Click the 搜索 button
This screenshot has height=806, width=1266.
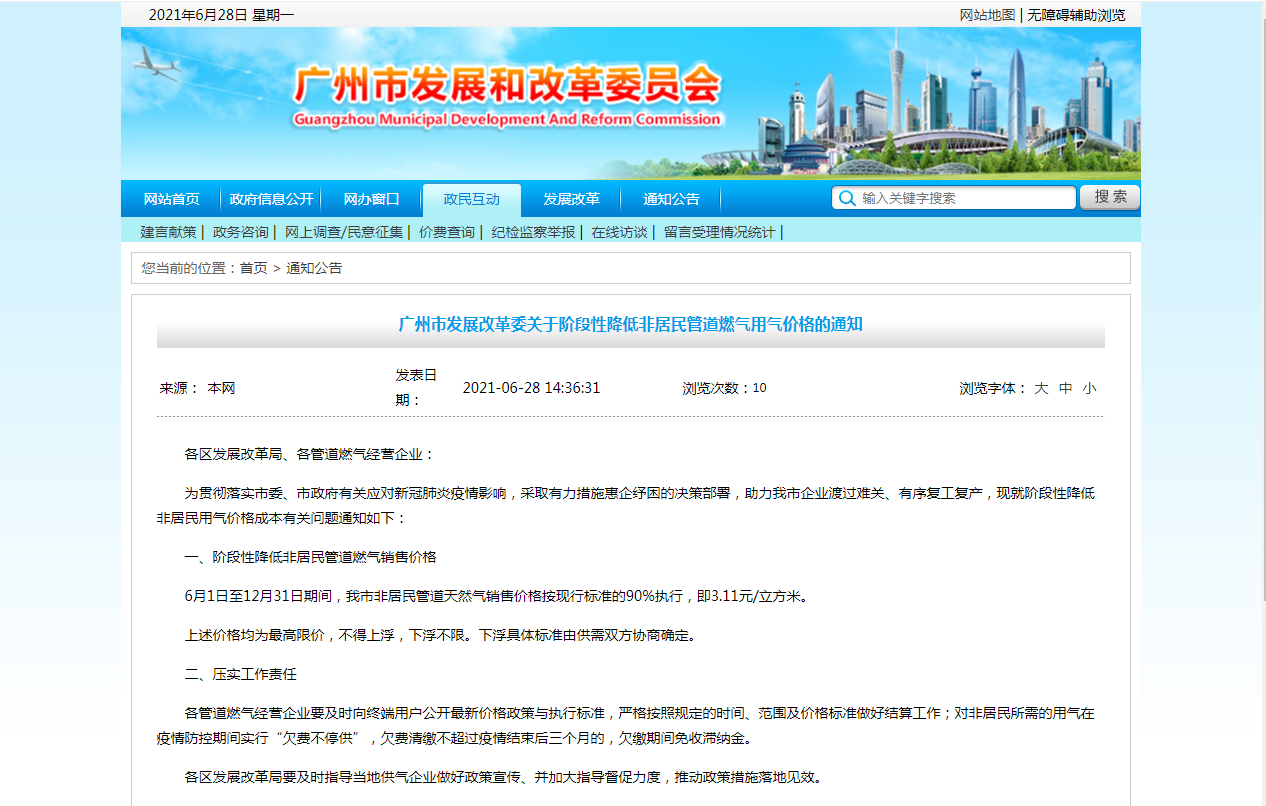coord(1110,197)
